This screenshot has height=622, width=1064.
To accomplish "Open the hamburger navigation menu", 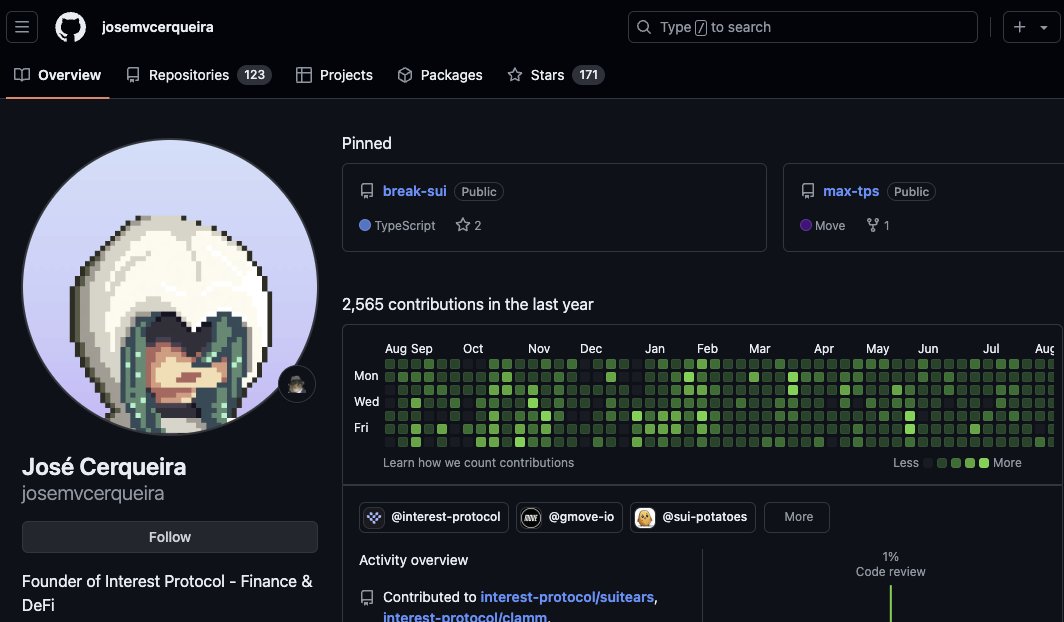I will coord(22,27).
